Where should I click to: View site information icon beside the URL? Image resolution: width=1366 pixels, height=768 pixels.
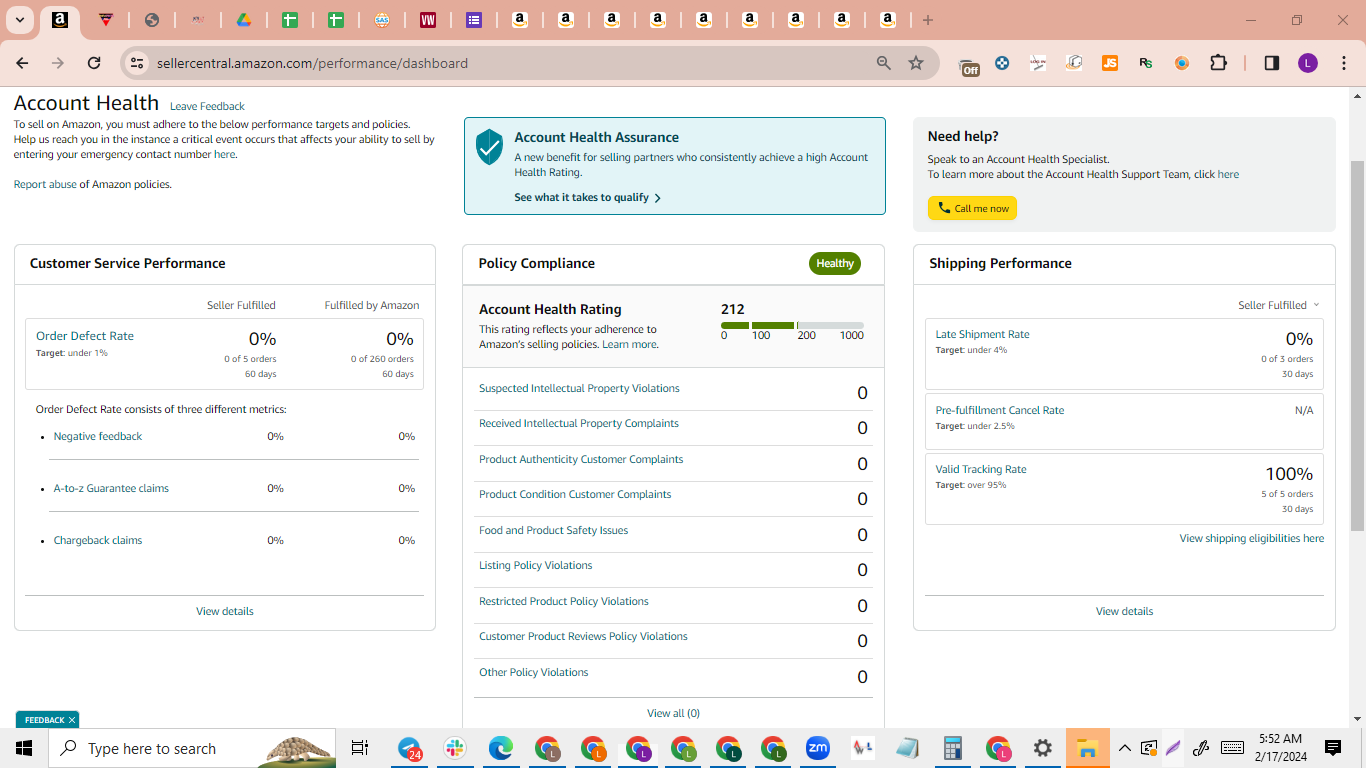tap(138, 63)
